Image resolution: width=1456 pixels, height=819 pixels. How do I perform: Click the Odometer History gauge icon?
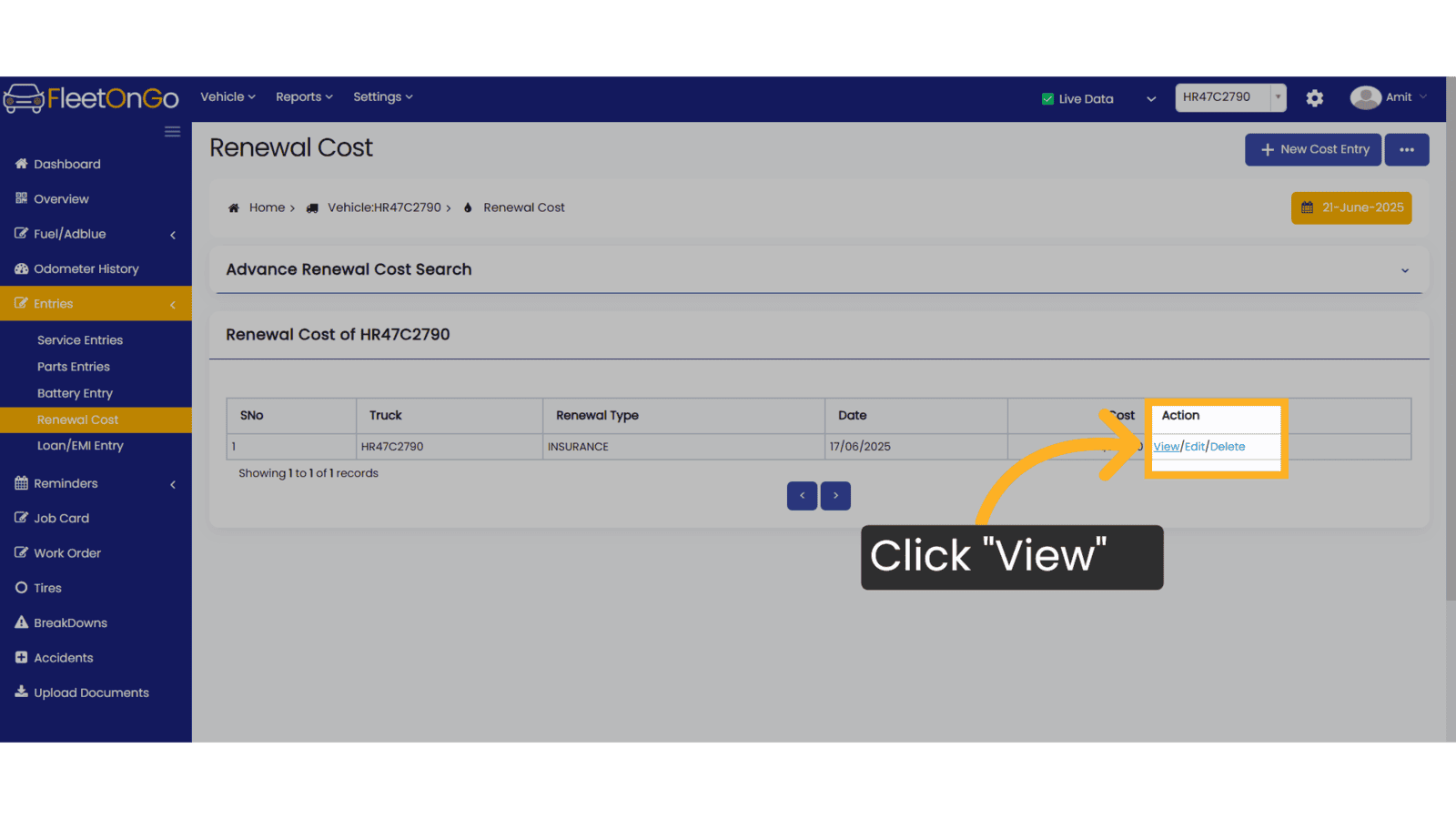[21, 268]
